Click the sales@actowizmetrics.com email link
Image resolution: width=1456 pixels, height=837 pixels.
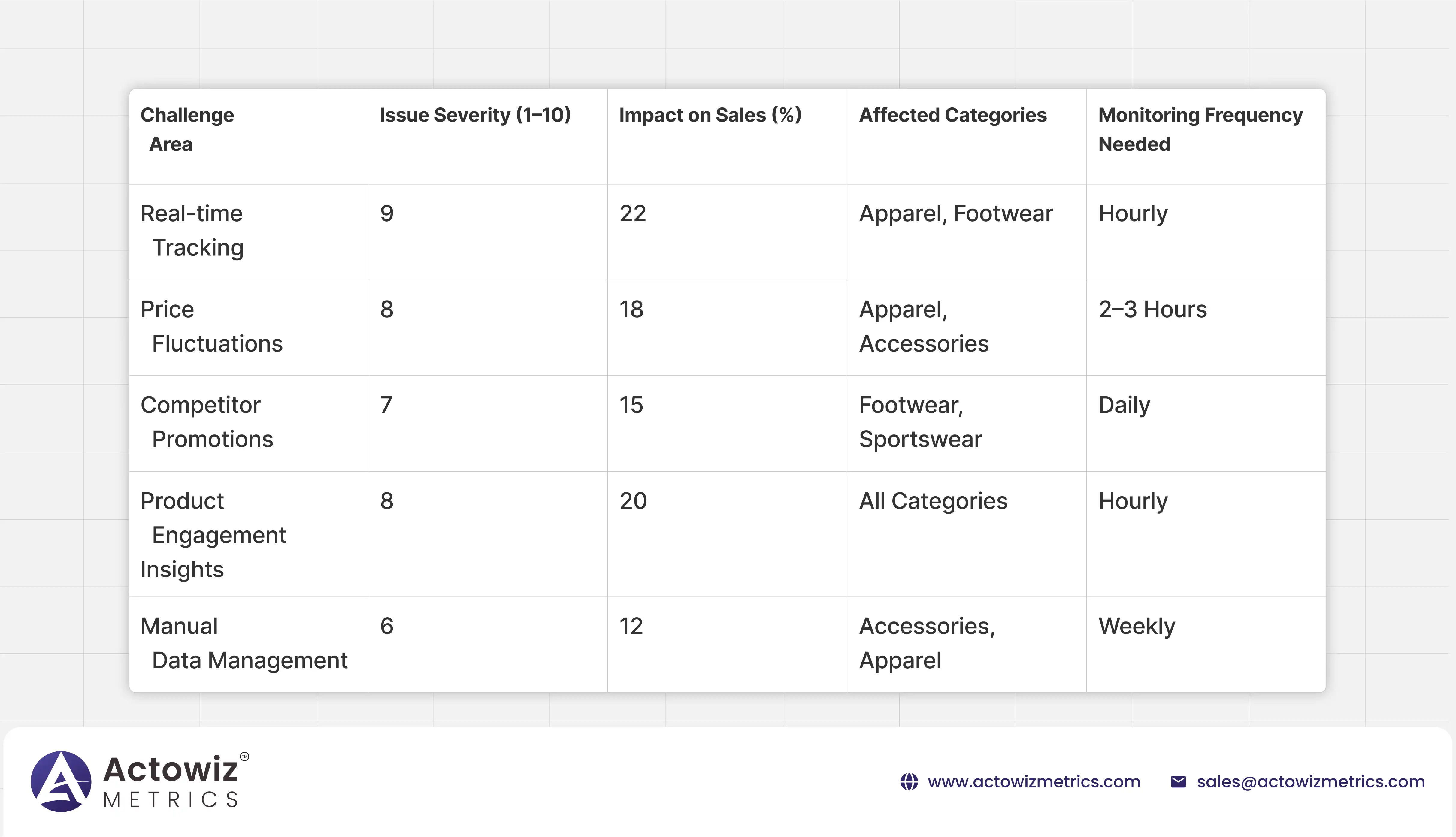(1311, 782)
